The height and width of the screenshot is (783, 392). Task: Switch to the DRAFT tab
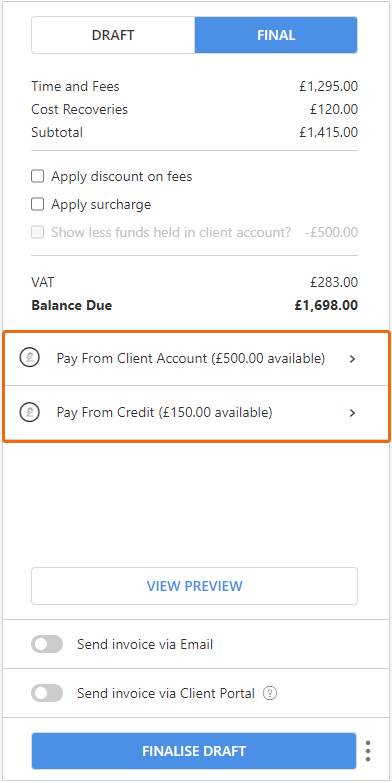click(113, 35)
